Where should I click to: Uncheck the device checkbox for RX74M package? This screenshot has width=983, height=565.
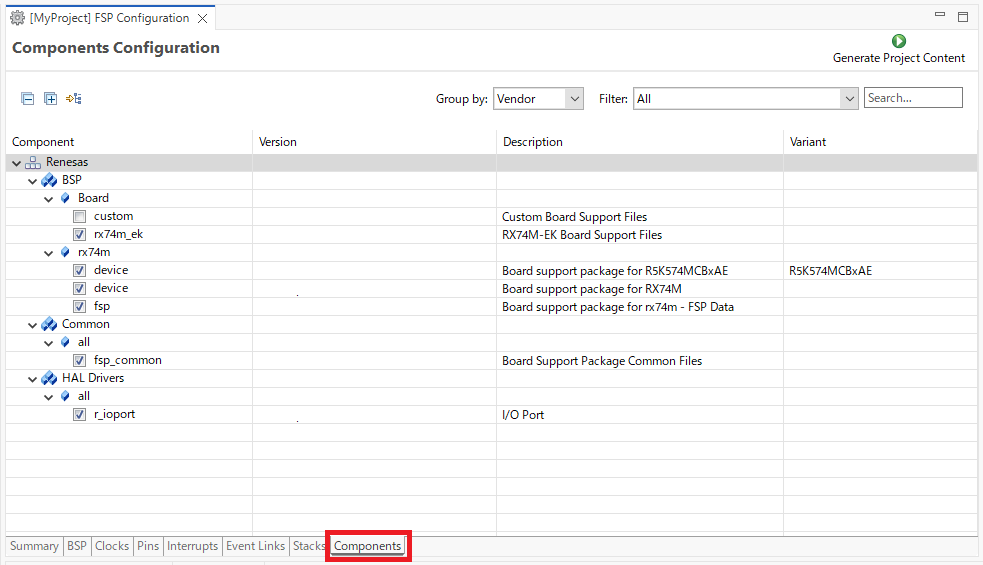[80, 288]
